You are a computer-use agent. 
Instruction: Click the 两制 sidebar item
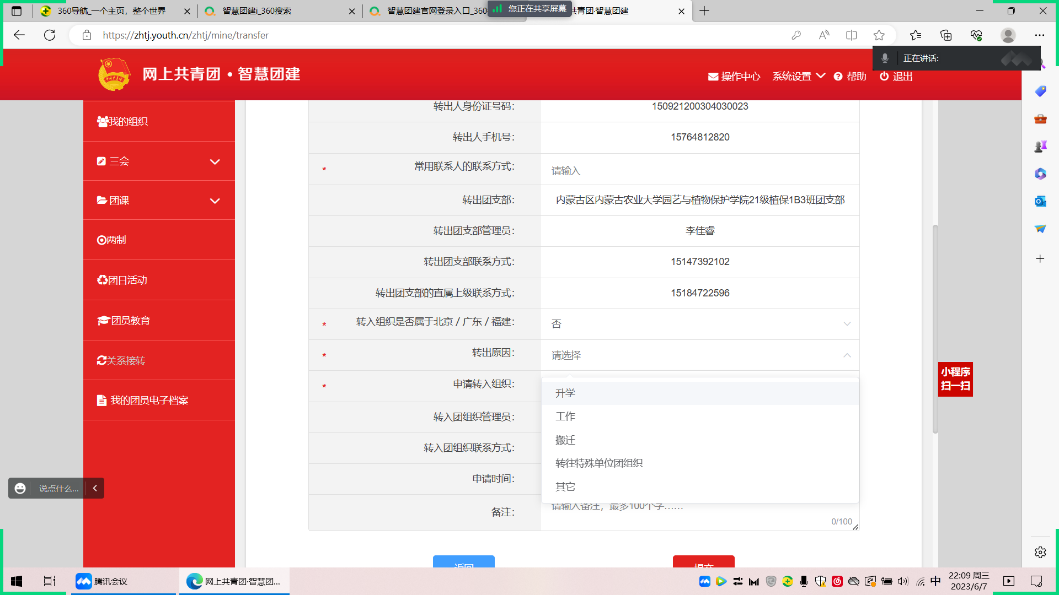[116, 240]
